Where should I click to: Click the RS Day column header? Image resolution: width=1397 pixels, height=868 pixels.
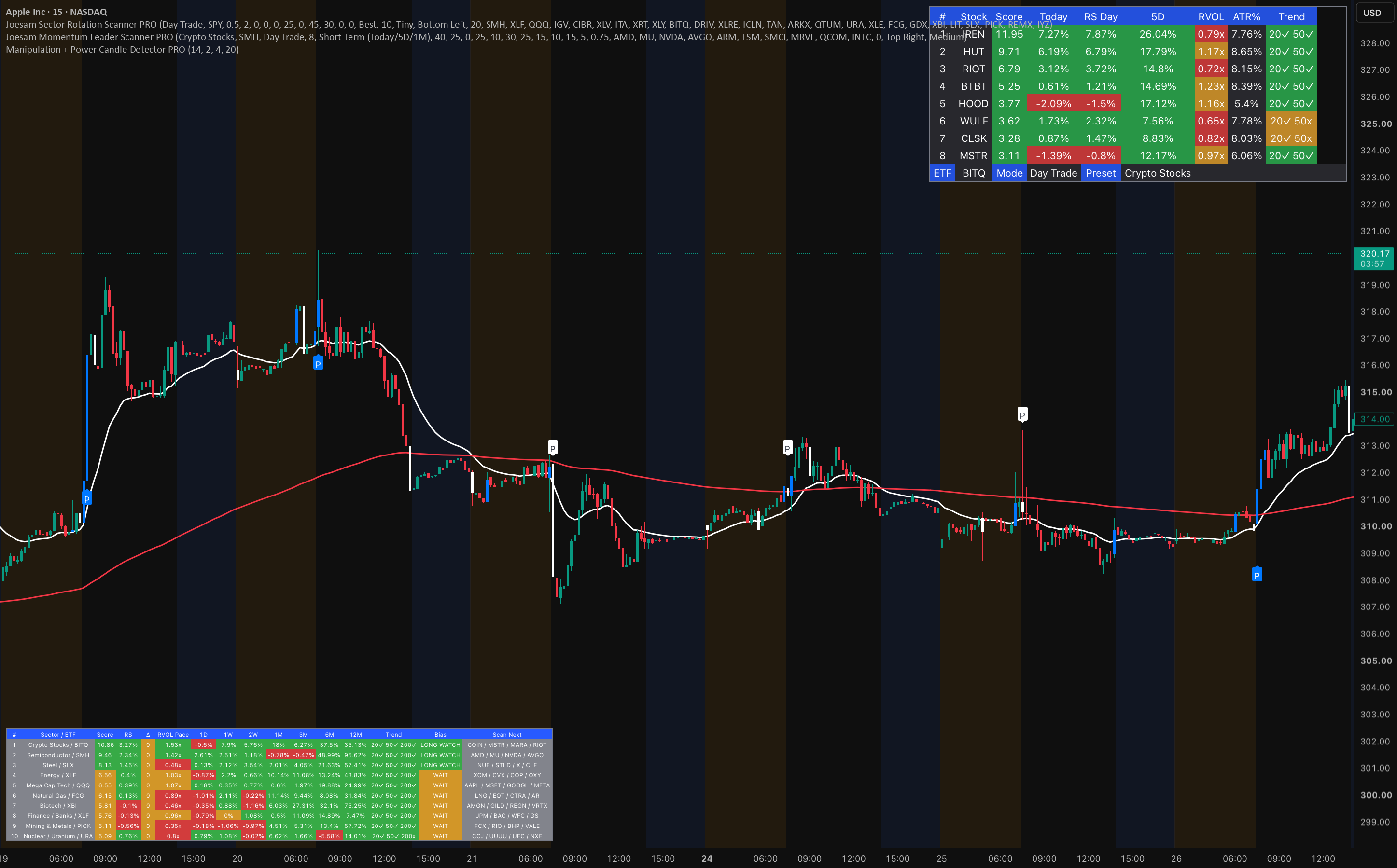click(x=1101, y=17)
